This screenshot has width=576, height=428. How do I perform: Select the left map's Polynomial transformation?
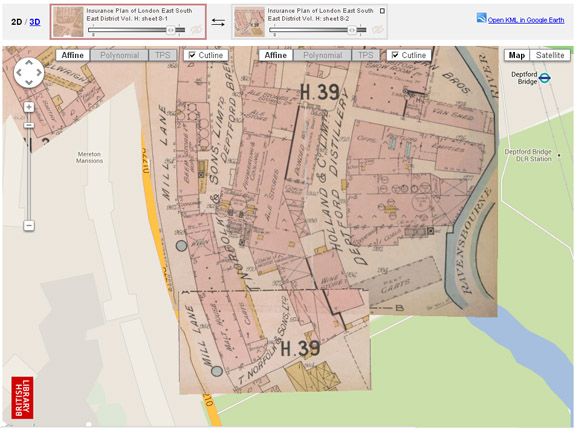click(x=119, y=55)
